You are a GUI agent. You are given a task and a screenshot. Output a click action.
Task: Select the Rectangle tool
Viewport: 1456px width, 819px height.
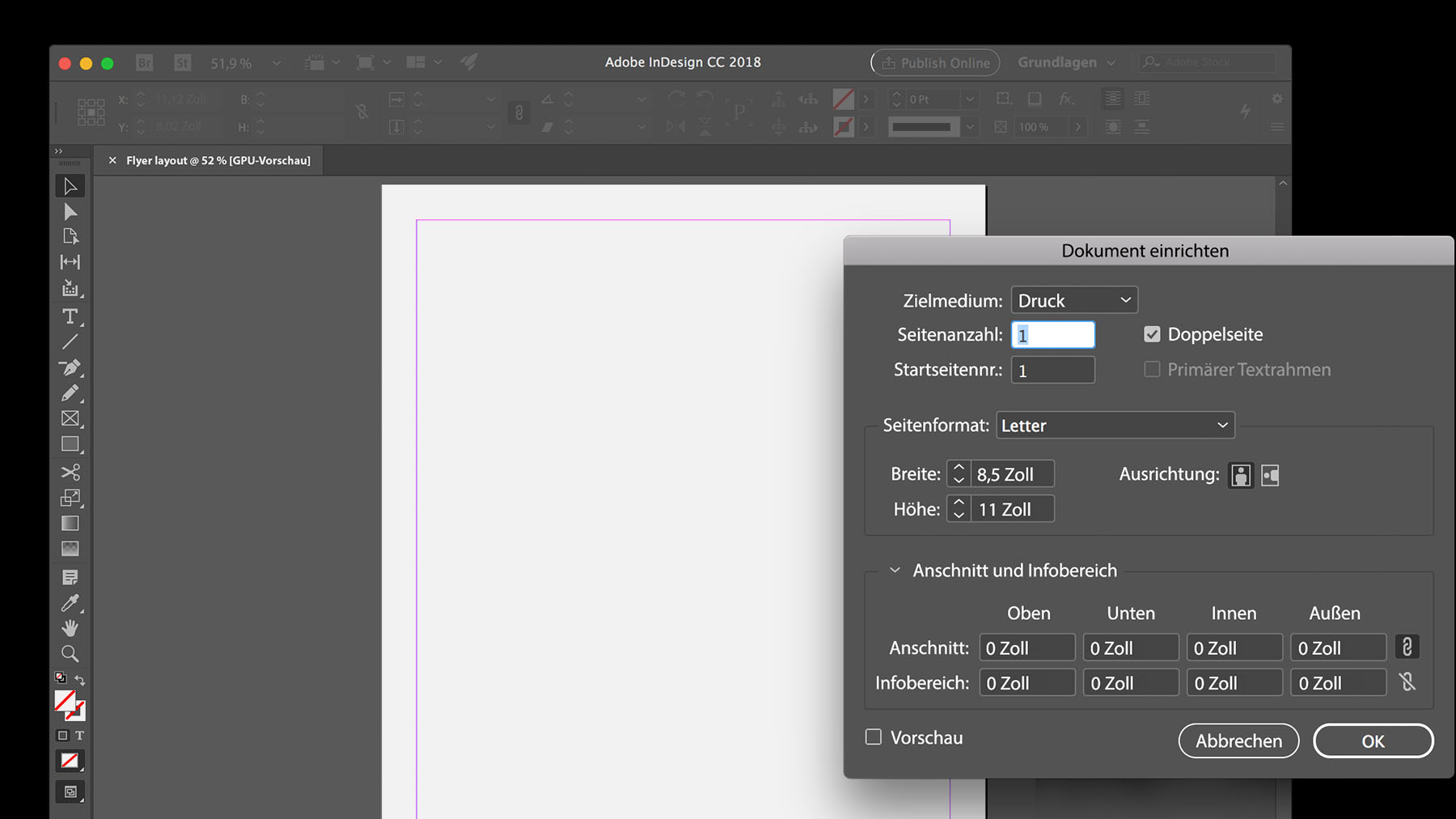click(x=70, y=444)
